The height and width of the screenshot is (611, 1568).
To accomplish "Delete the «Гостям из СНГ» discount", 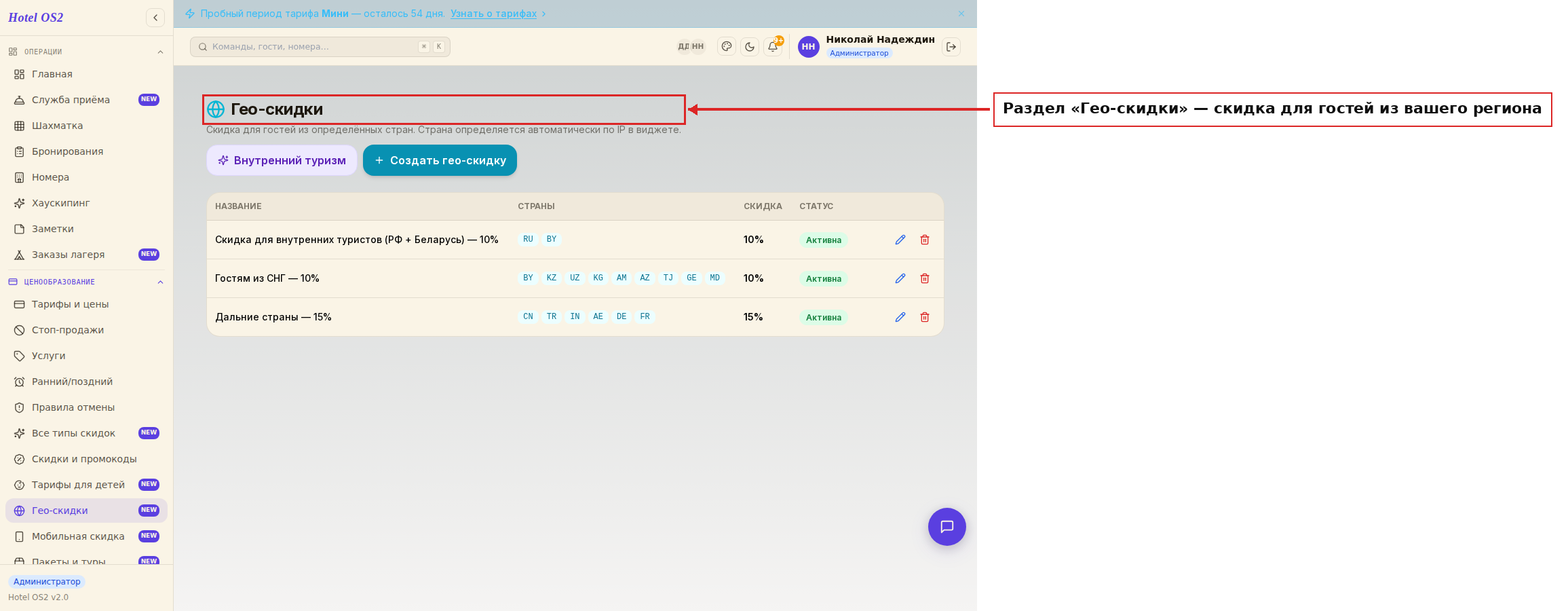I will pos(925,278).
